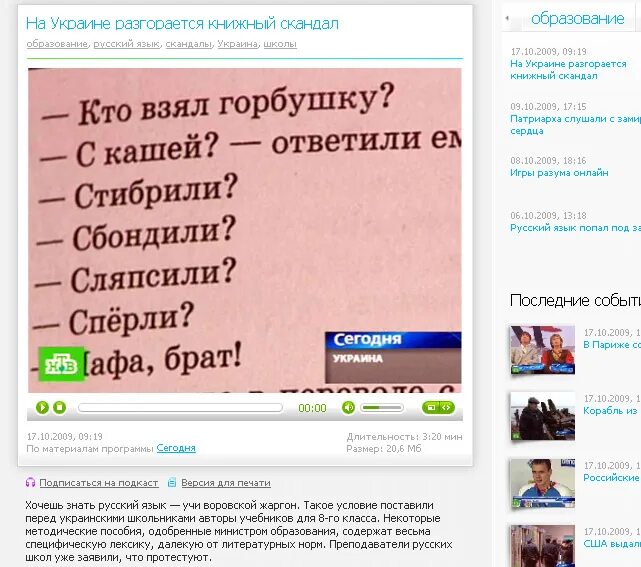Click the date '06.10.2009, 13:18' in the sidebar
This screenshot has width=641, height=567.
(548, 215)
